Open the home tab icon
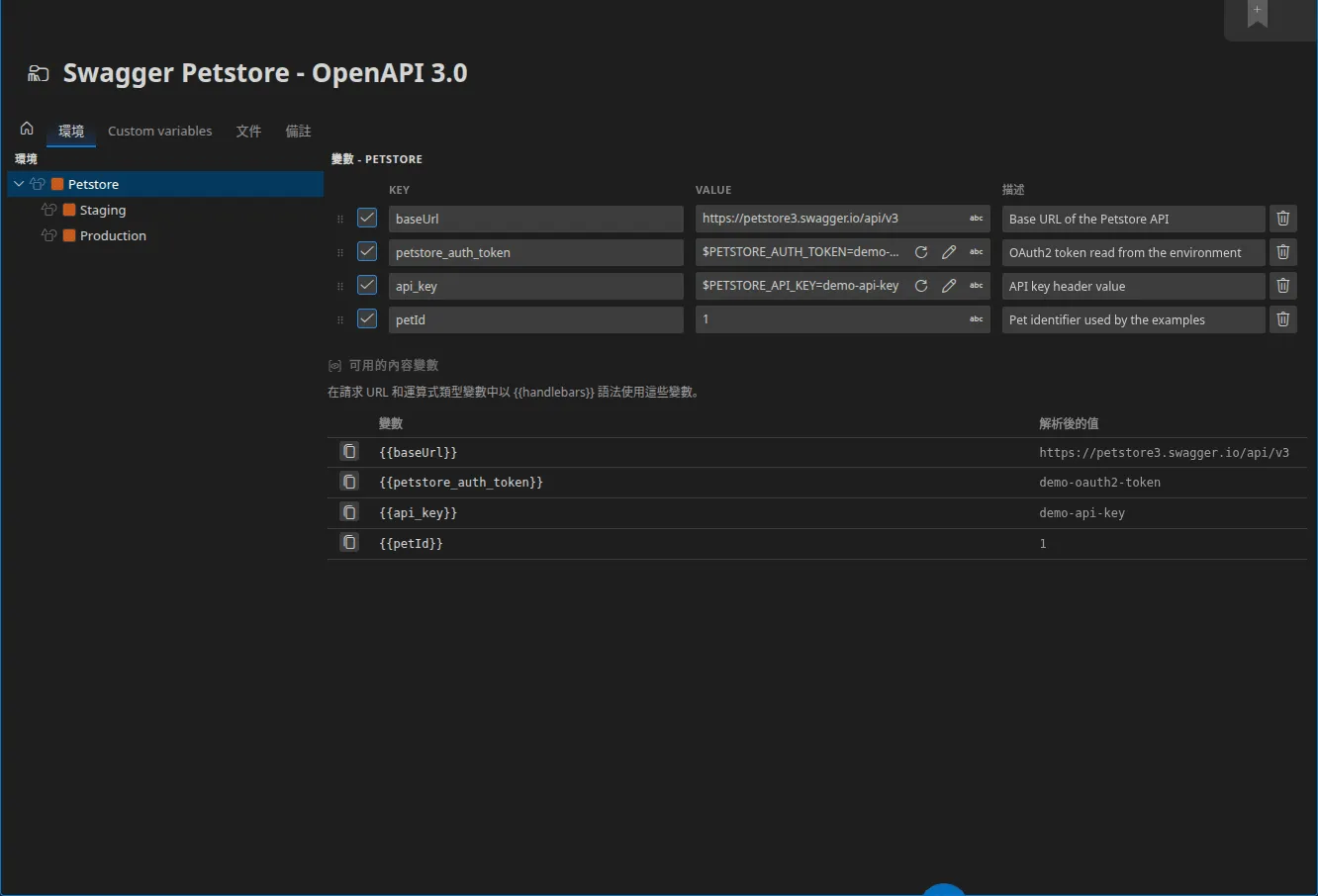The width and height of the screenshot is (1318, 896). pyautogui.click(x=27, y=129)
